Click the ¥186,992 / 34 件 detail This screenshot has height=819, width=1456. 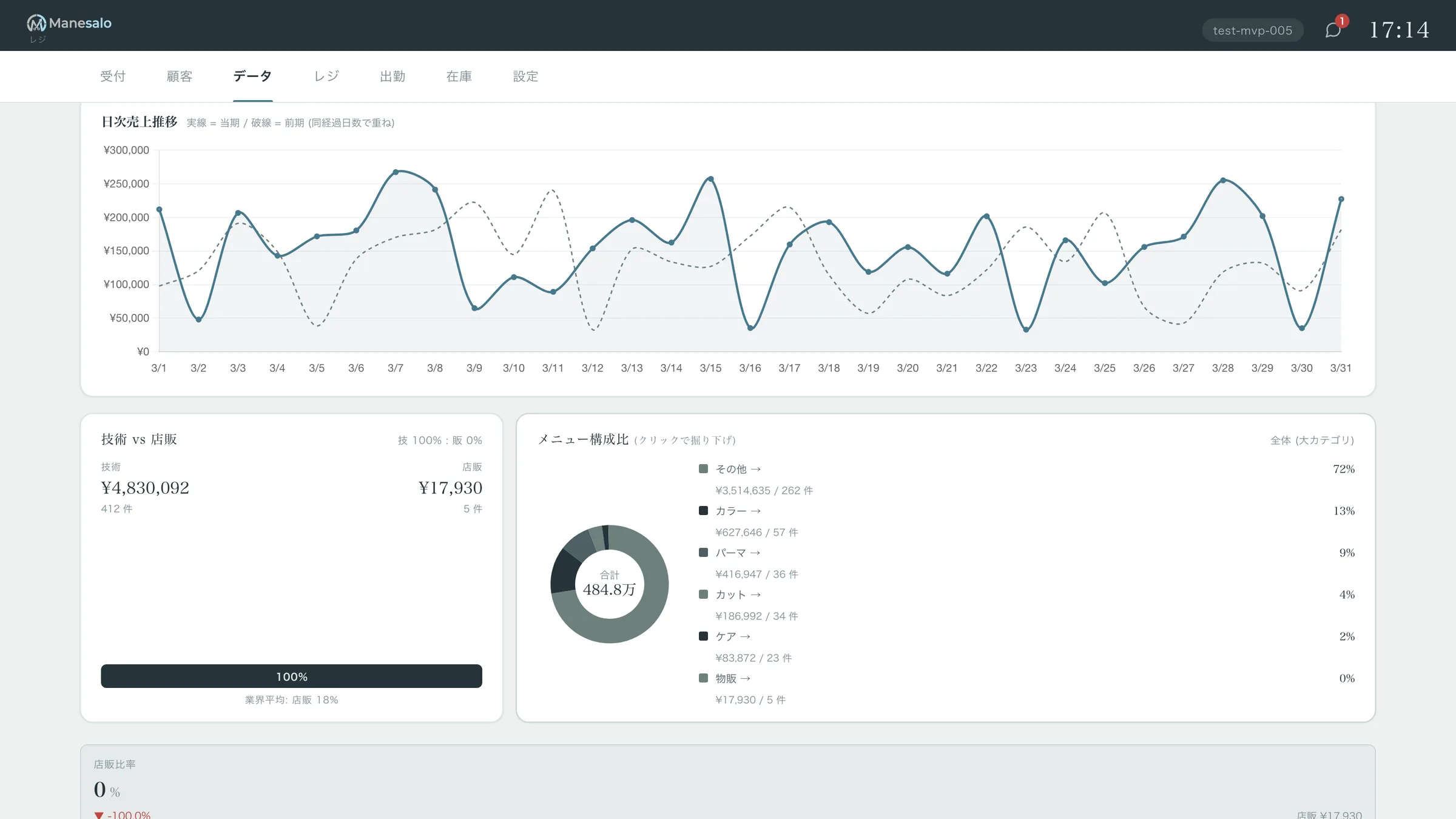pyautogui.click(x=757, y=616)
